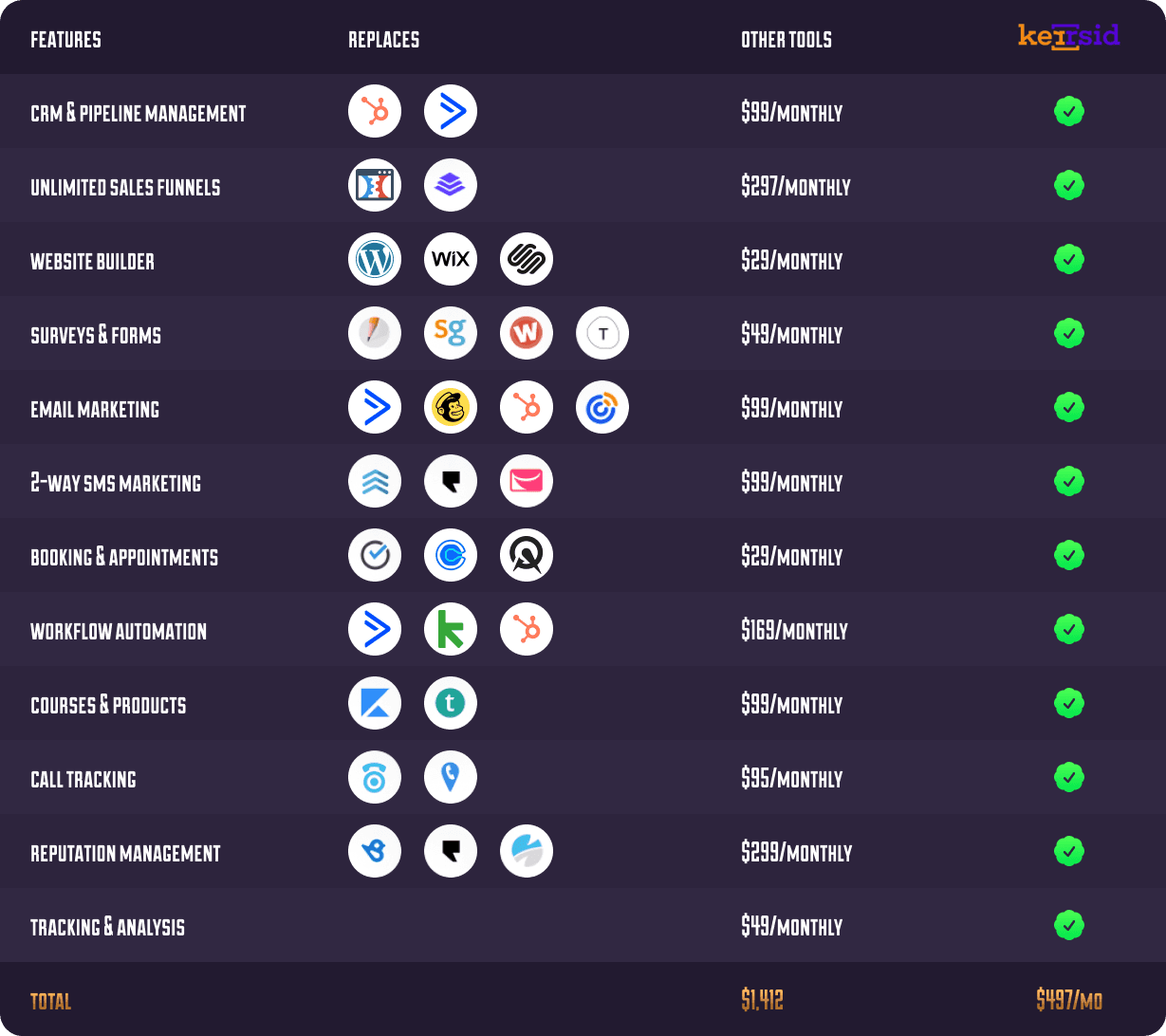Click the Squarespace icon in Website Builder row
The image size is (1166, 1036).
[527, 259]
